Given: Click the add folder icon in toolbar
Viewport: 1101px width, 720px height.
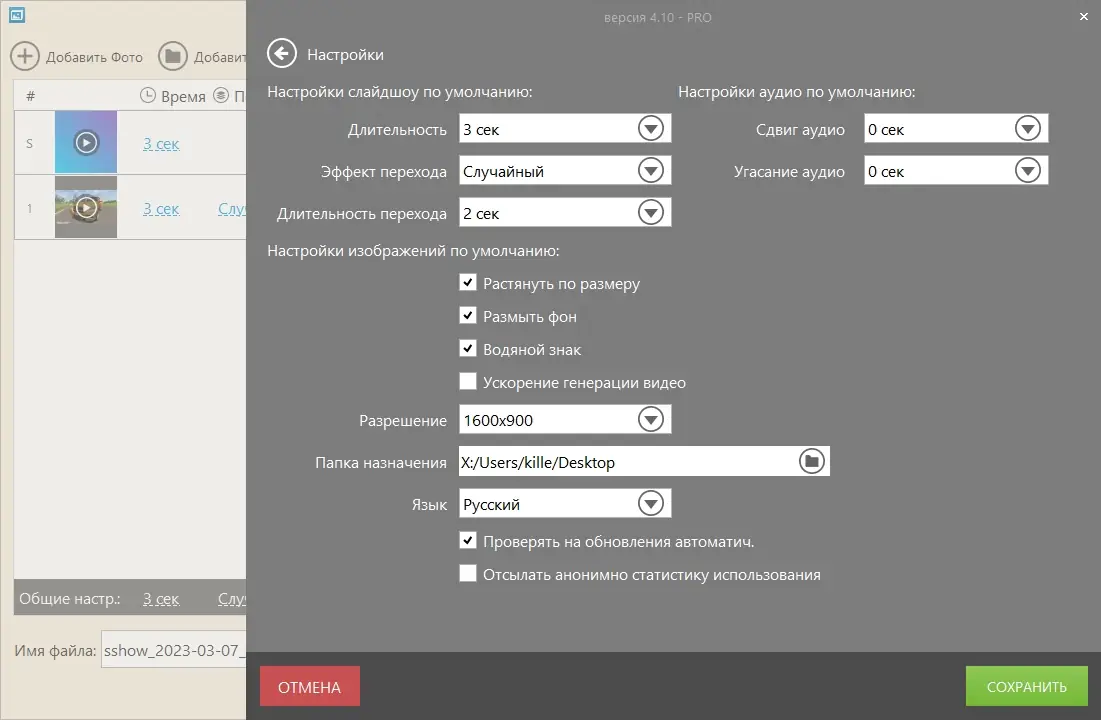Looking at the screenshot, I should coord(173,56).
